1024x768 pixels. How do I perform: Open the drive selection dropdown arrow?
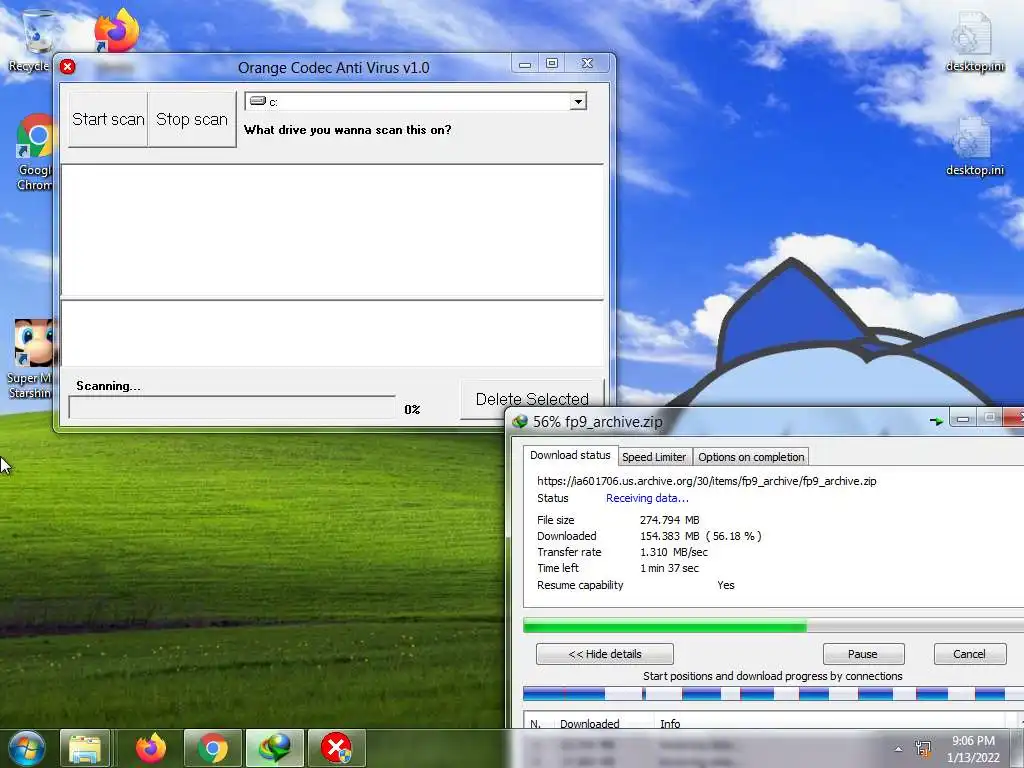578,101
